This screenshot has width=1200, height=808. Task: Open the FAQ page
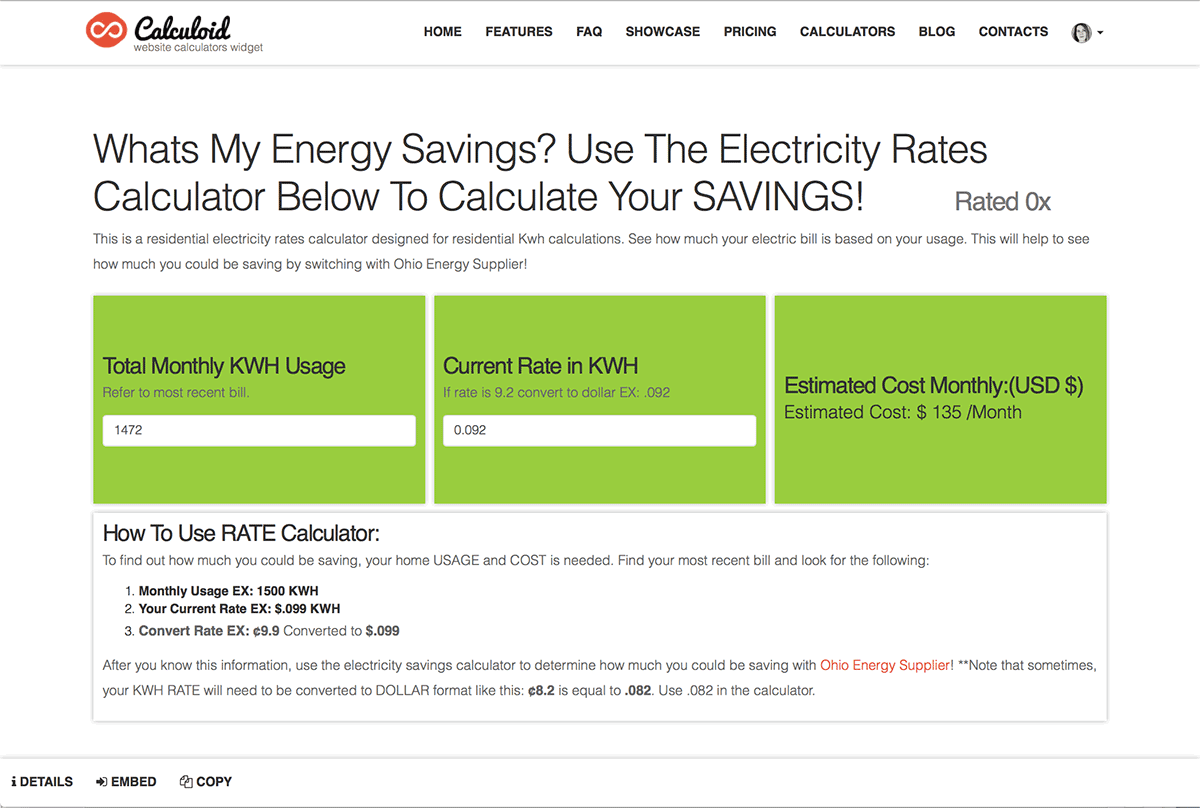(x=589, y=31)
